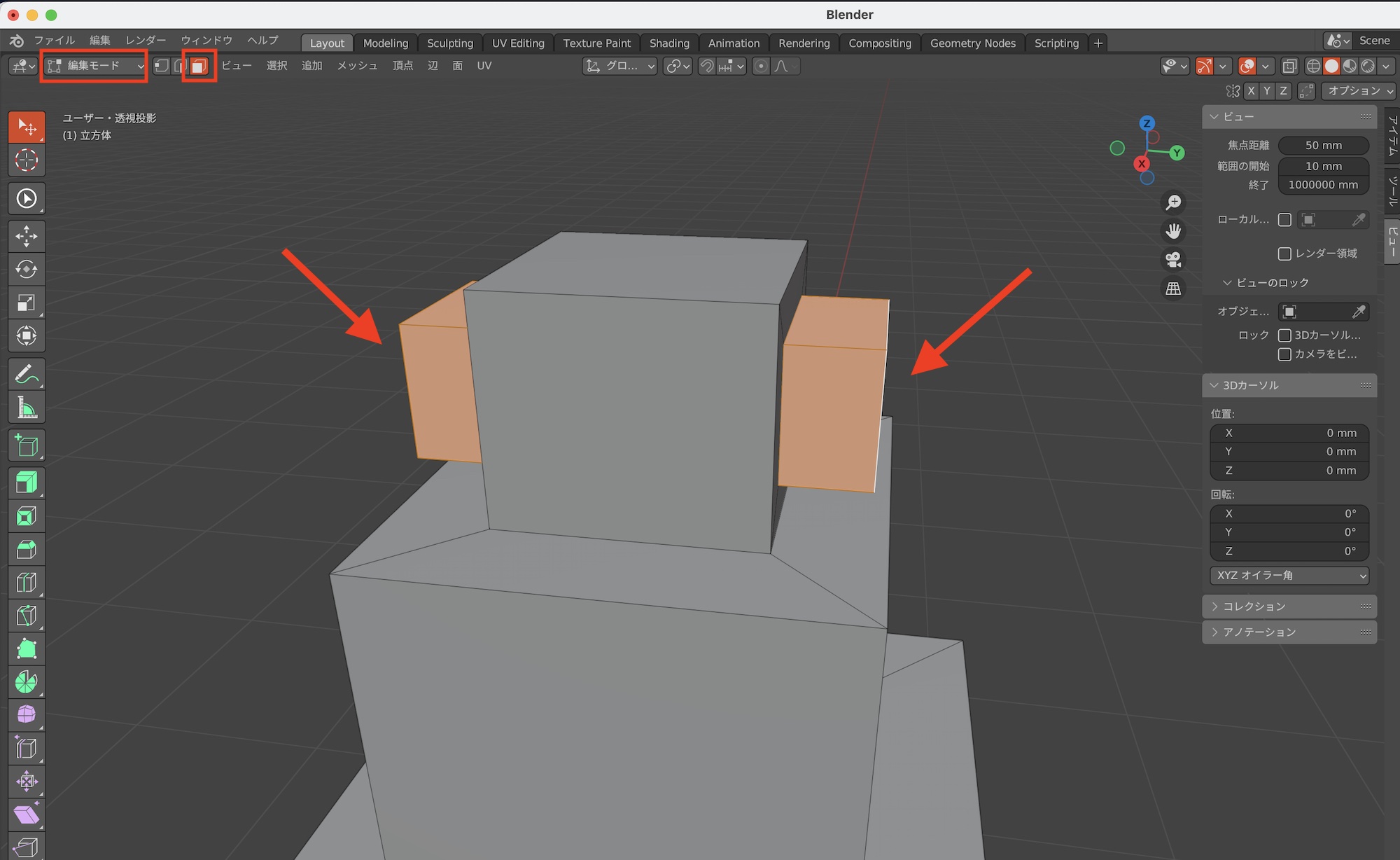Screen dimensions: 1400x860
Task: Pick the Annotate pencil tool
Action: tap(27, 374)
